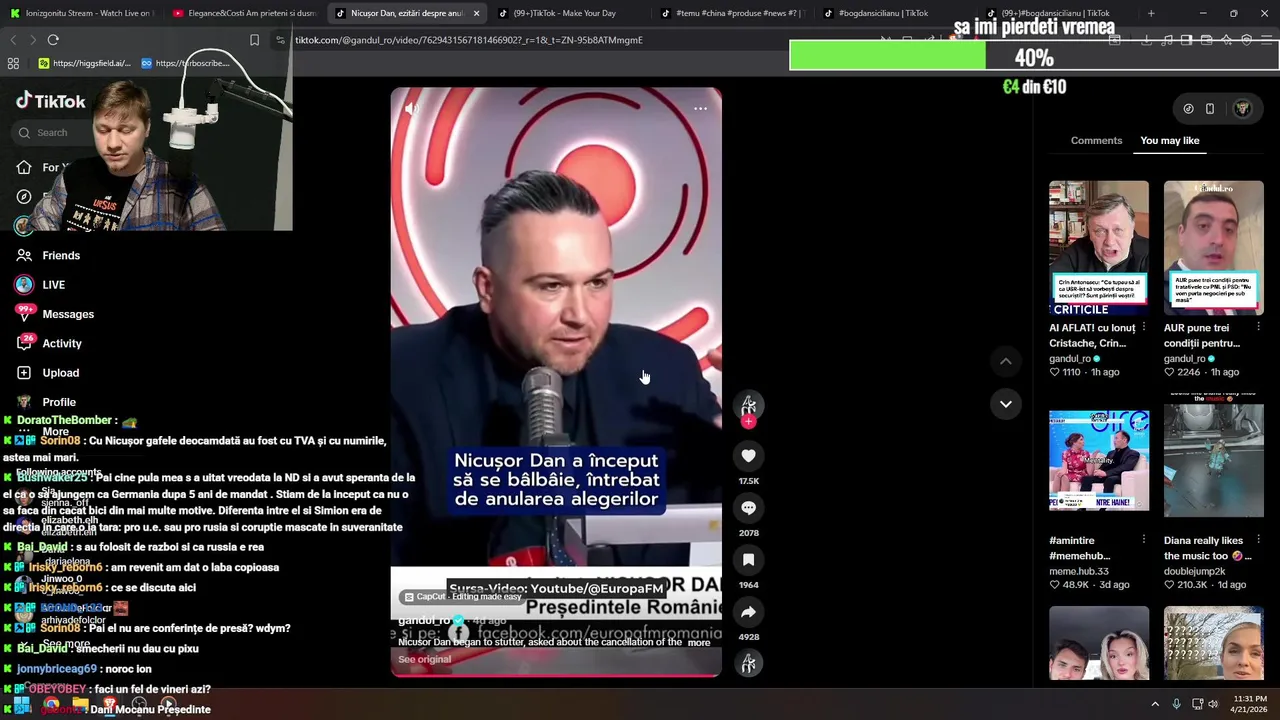
Task: Click the microphone tray icon
Action: click(1177, 704)
